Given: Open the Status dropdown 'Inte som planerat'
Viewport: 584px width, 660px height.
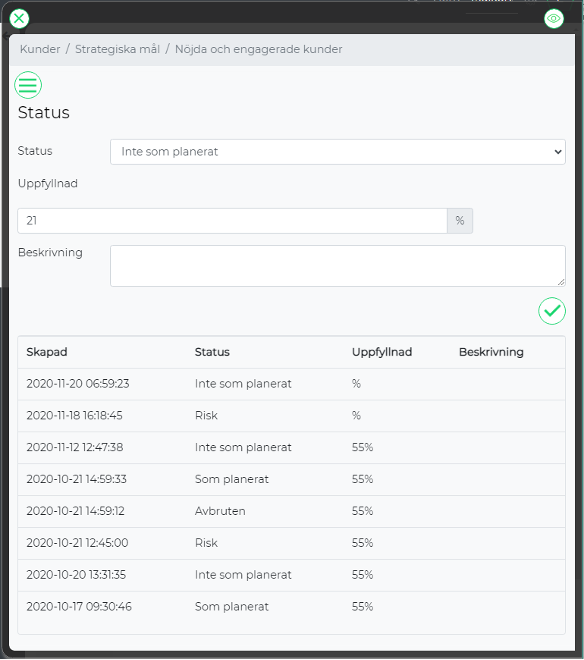Looking at the screenshot, I should pos(338,152).
